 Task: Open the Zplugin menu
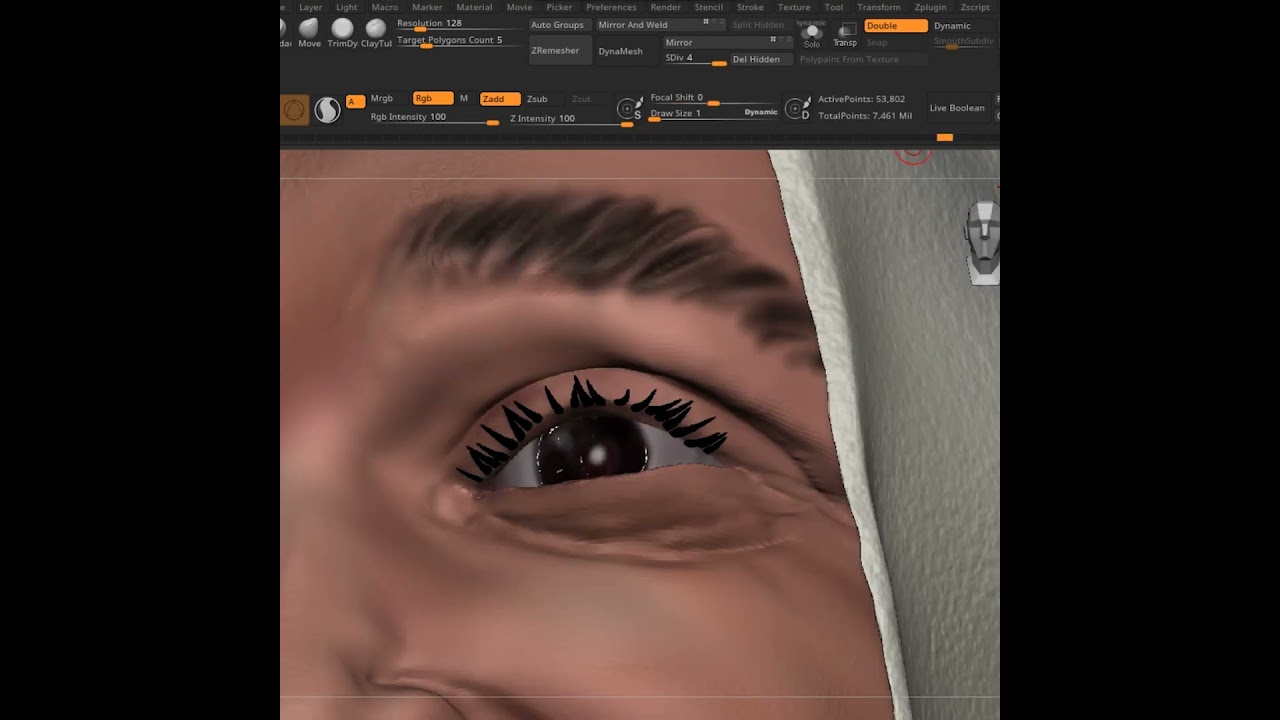click(x=930, y=7)
